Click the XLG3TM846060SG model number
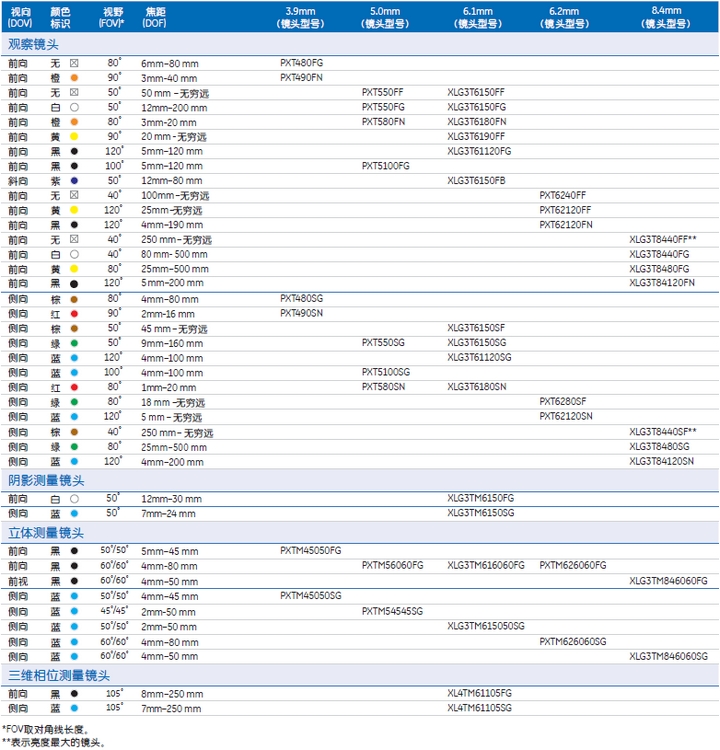The image size is (720, 750). (668, 656)
